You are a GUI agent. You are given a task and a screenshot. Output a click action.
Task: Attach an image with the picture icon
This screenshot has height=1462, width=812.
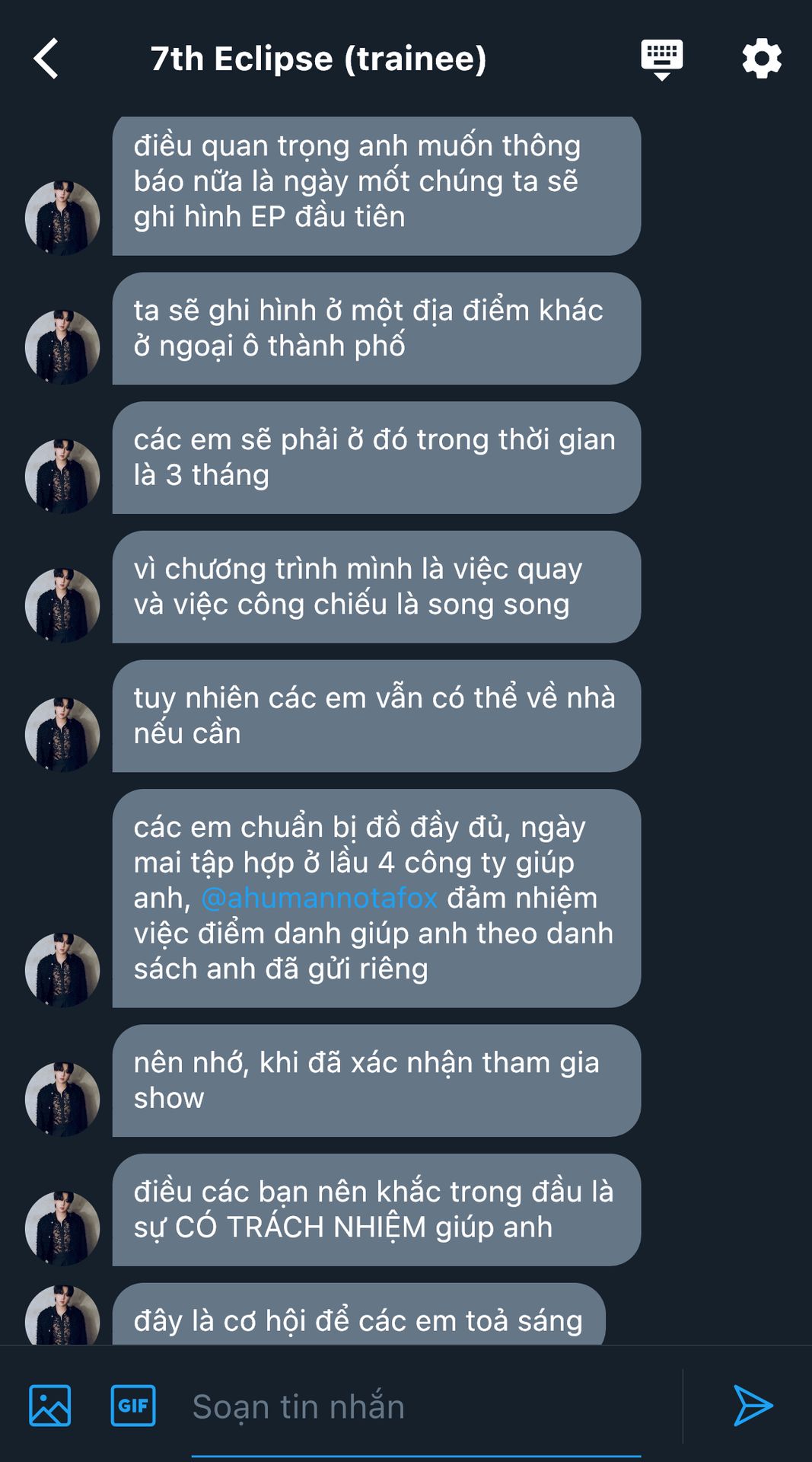(50, 1405)
